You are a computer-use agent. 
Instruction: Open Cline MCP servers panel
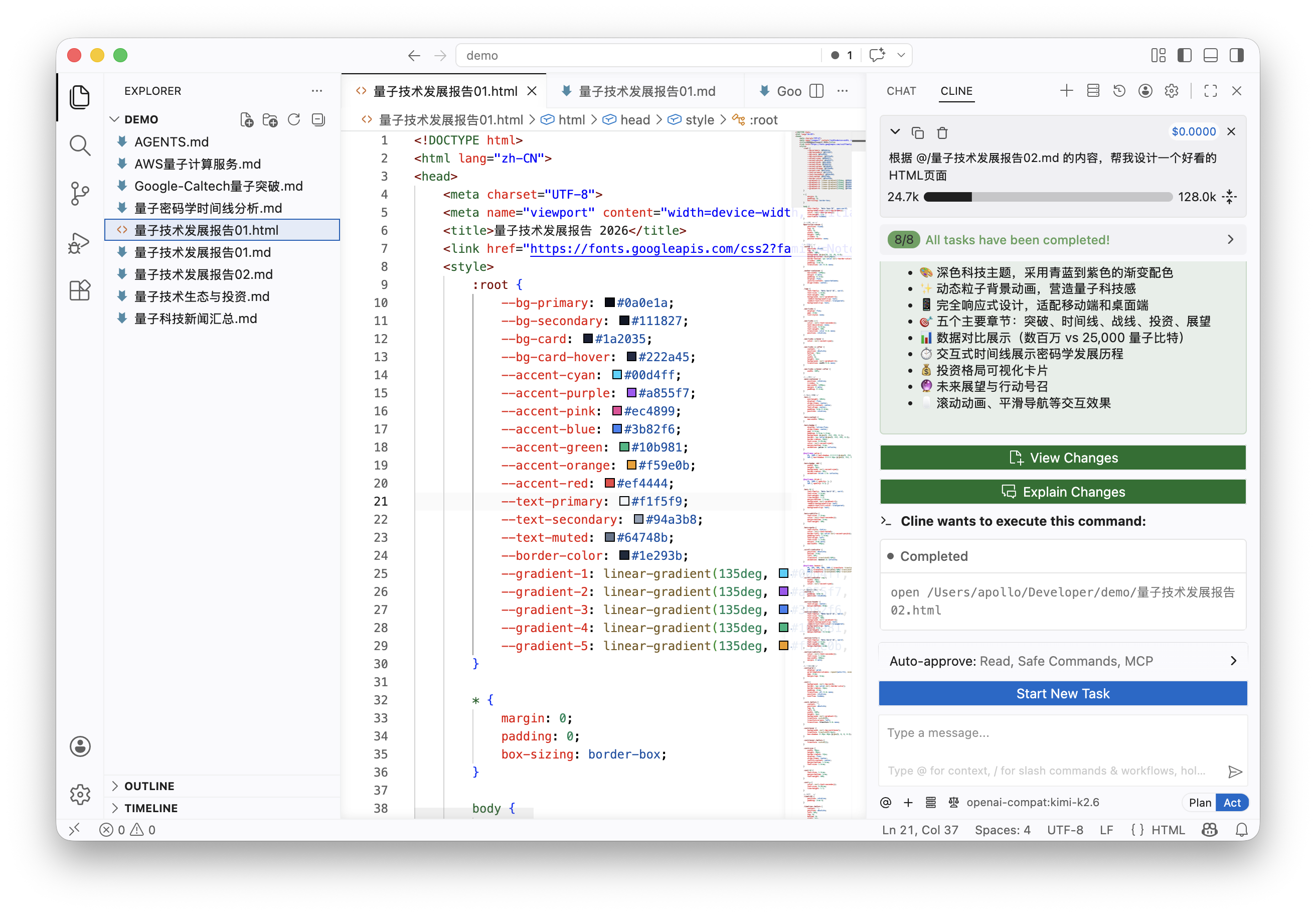[x=1093, y=91]
